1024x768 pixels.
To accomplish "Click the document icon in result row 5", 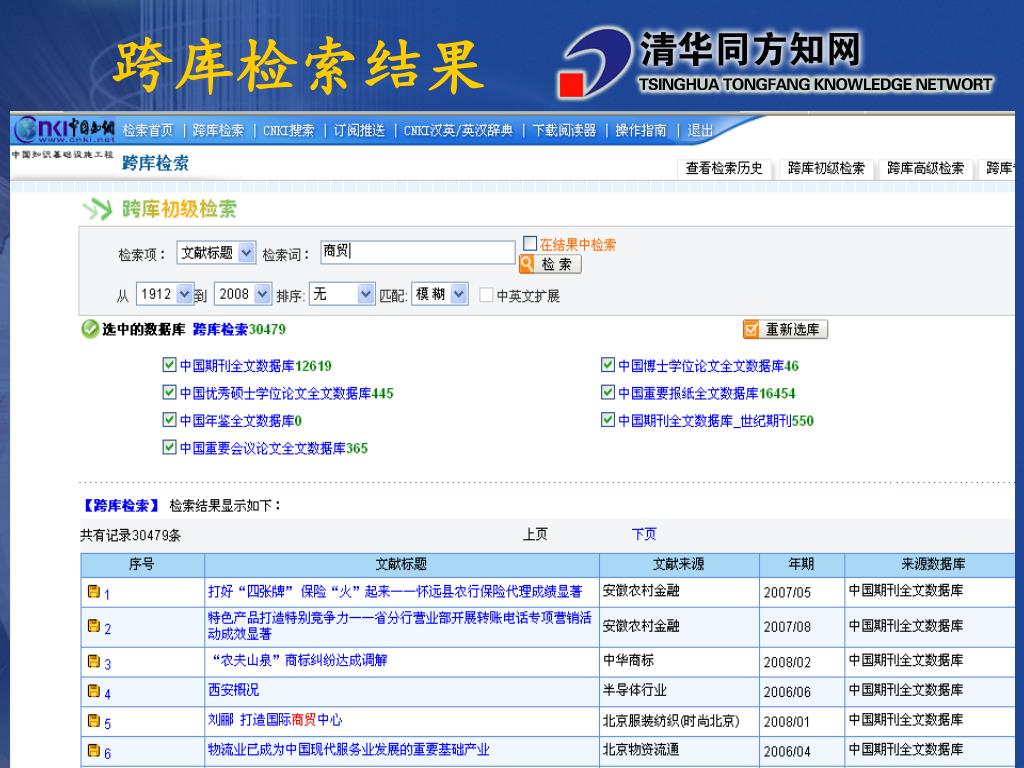I will (94, 721).
